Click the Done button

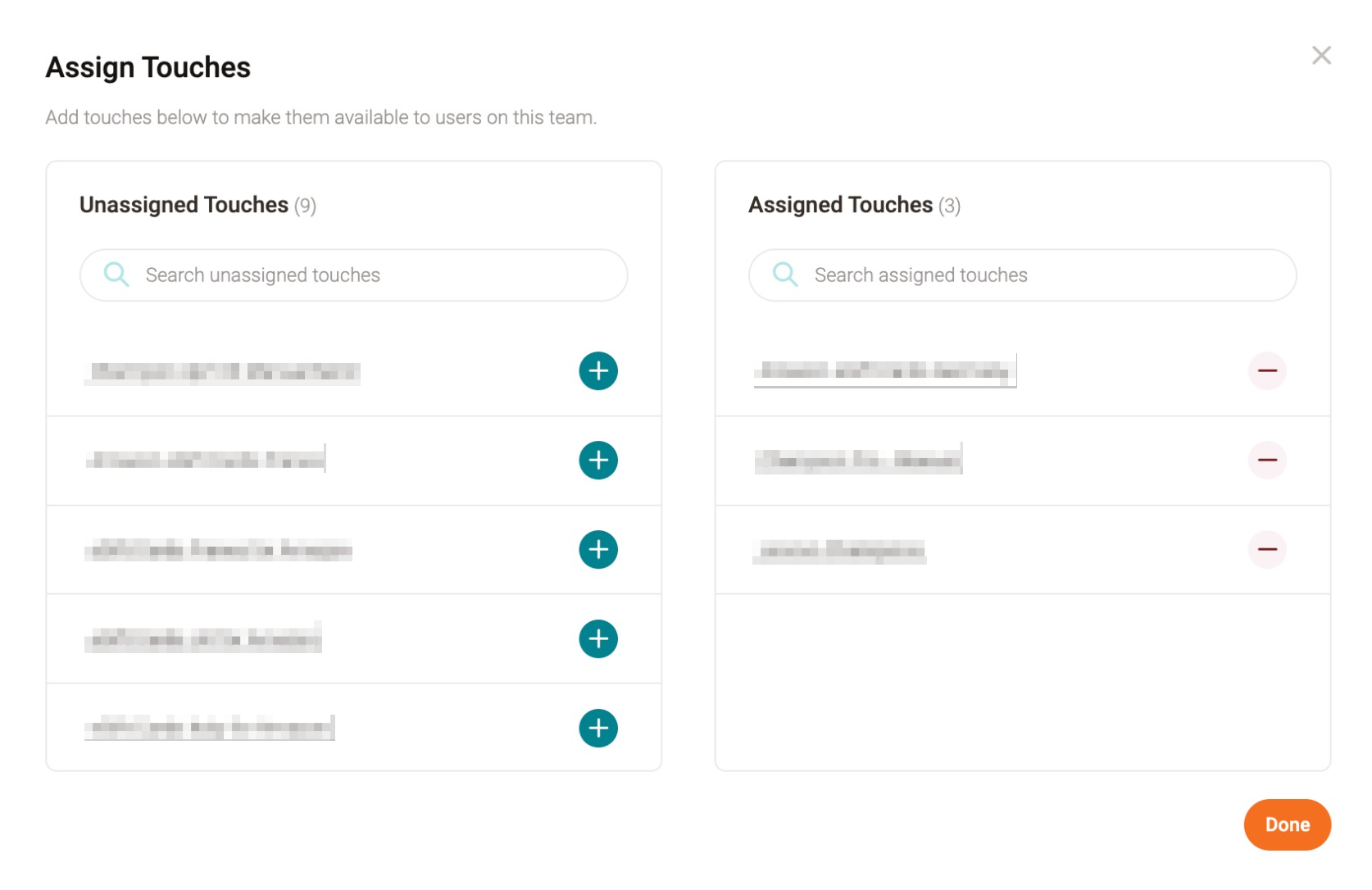pos(1287,824)
